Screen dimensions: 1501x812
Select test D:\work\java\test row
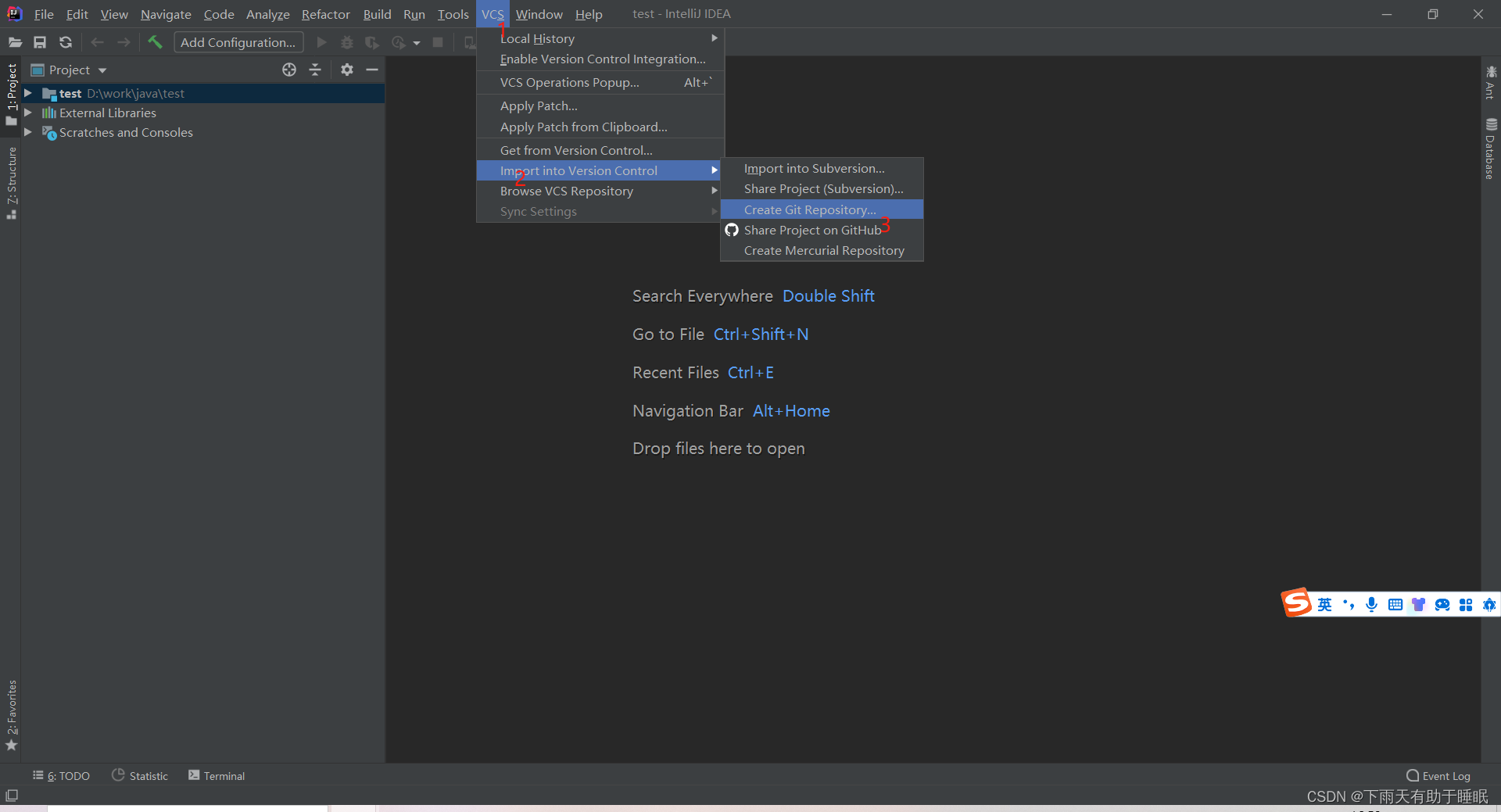(203, 93)
